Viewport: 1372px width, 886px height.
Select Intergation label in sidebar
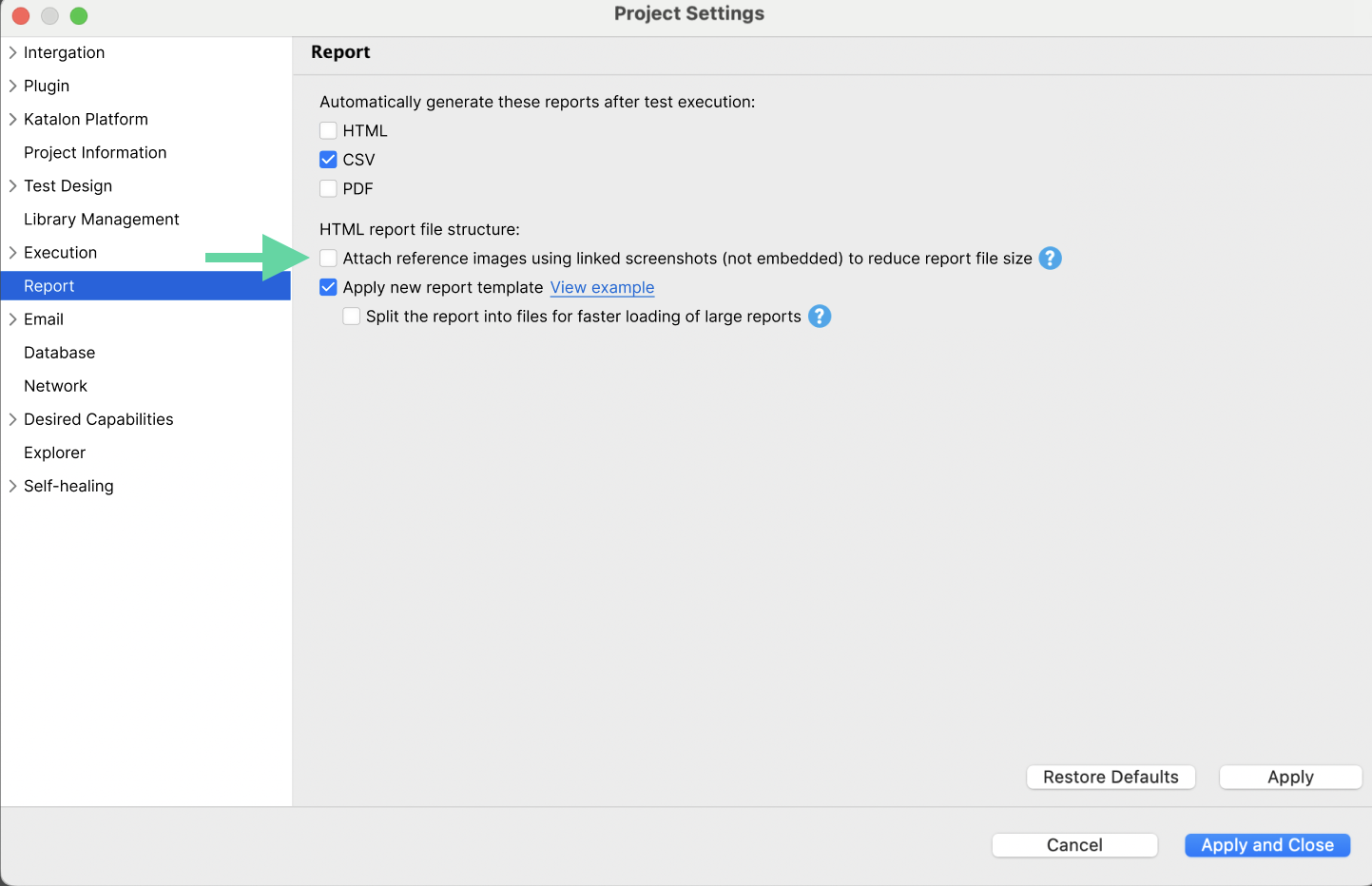pos(65,52)
